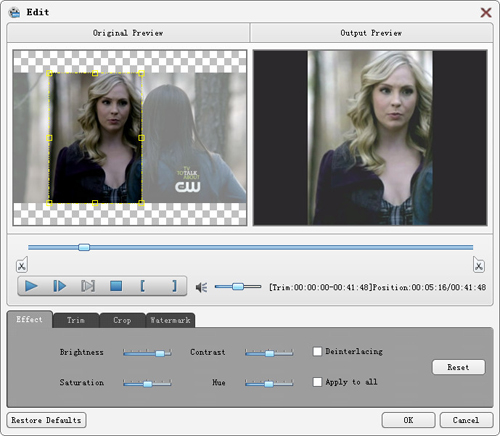Switch to the Trim tab
Screen dimensions: 500x436
coord(76,320)
